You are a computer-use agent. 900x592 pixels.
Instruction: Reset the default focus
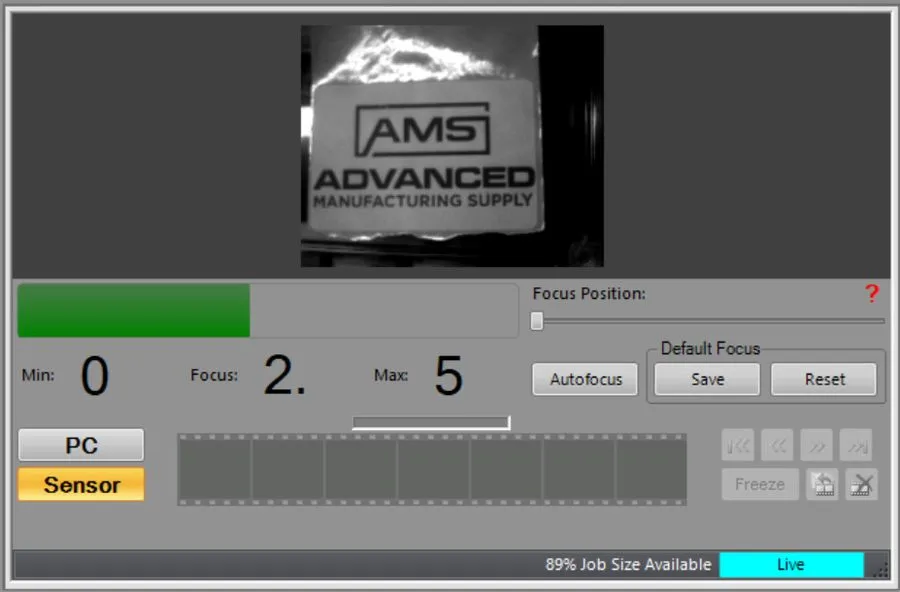pos(824,379)
